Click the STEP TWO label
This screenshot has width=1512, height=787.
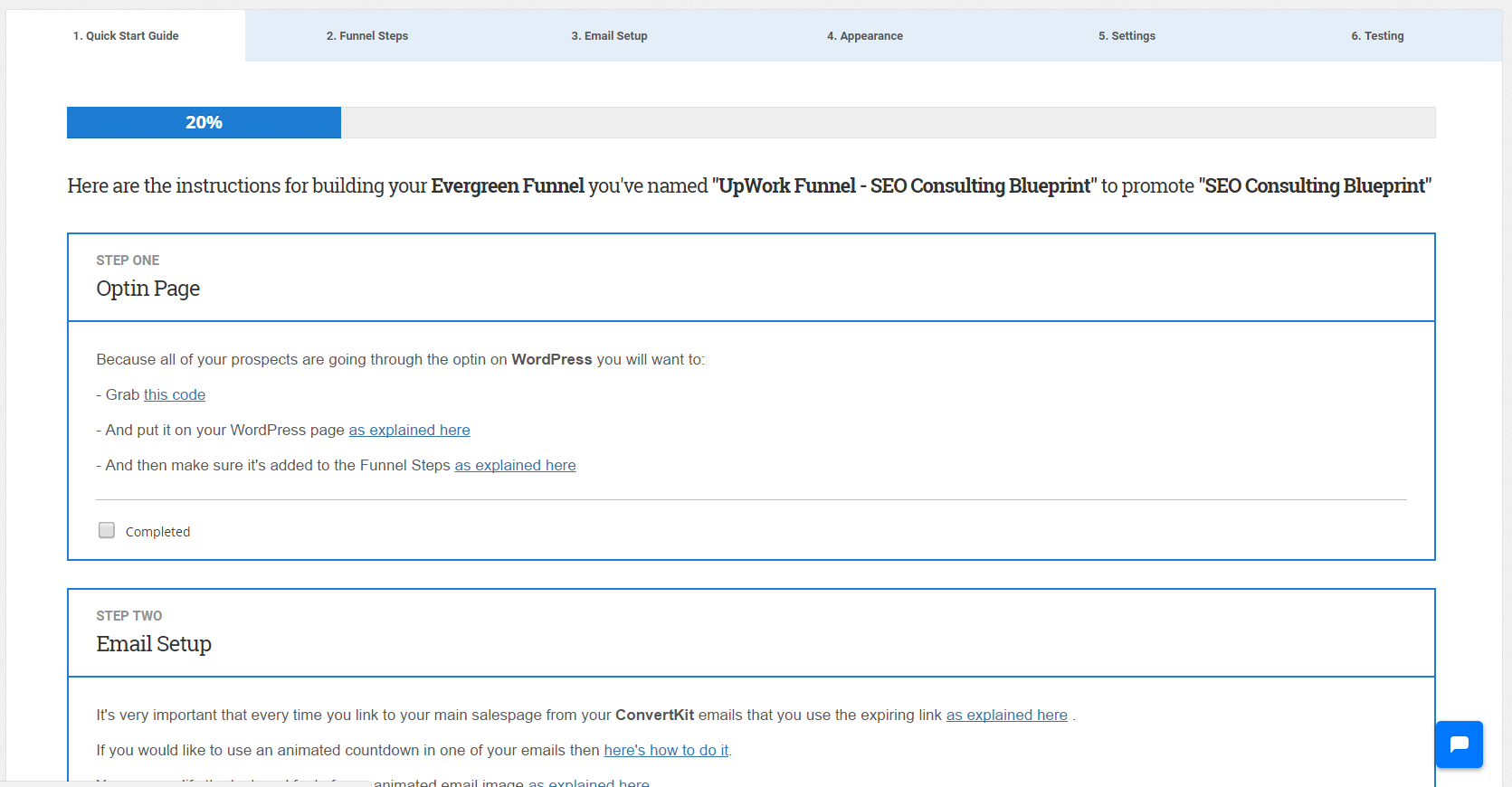tap(129, 616)
